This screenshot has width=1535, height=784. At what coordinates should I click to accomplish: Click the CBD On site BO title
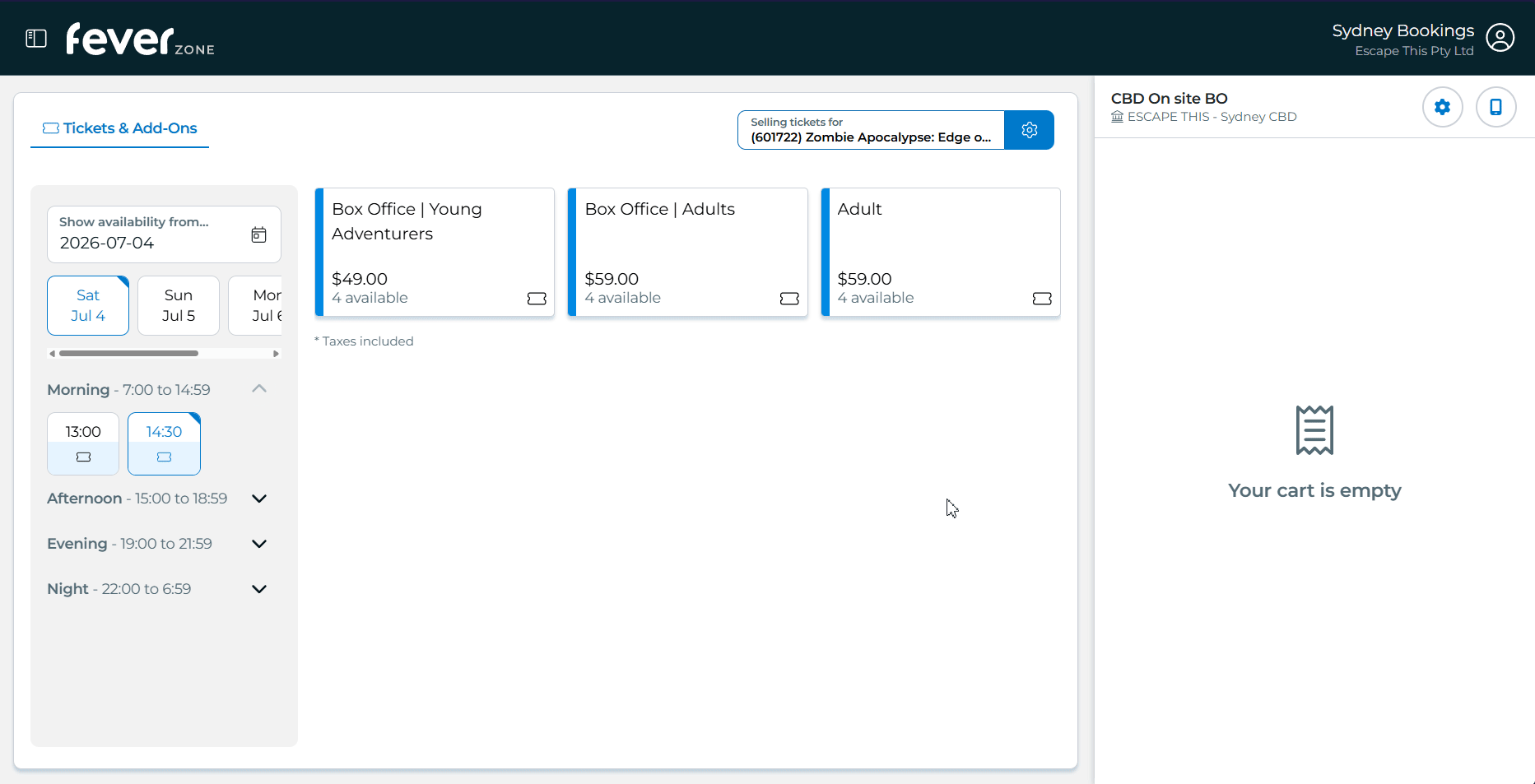coord(1169,99)
